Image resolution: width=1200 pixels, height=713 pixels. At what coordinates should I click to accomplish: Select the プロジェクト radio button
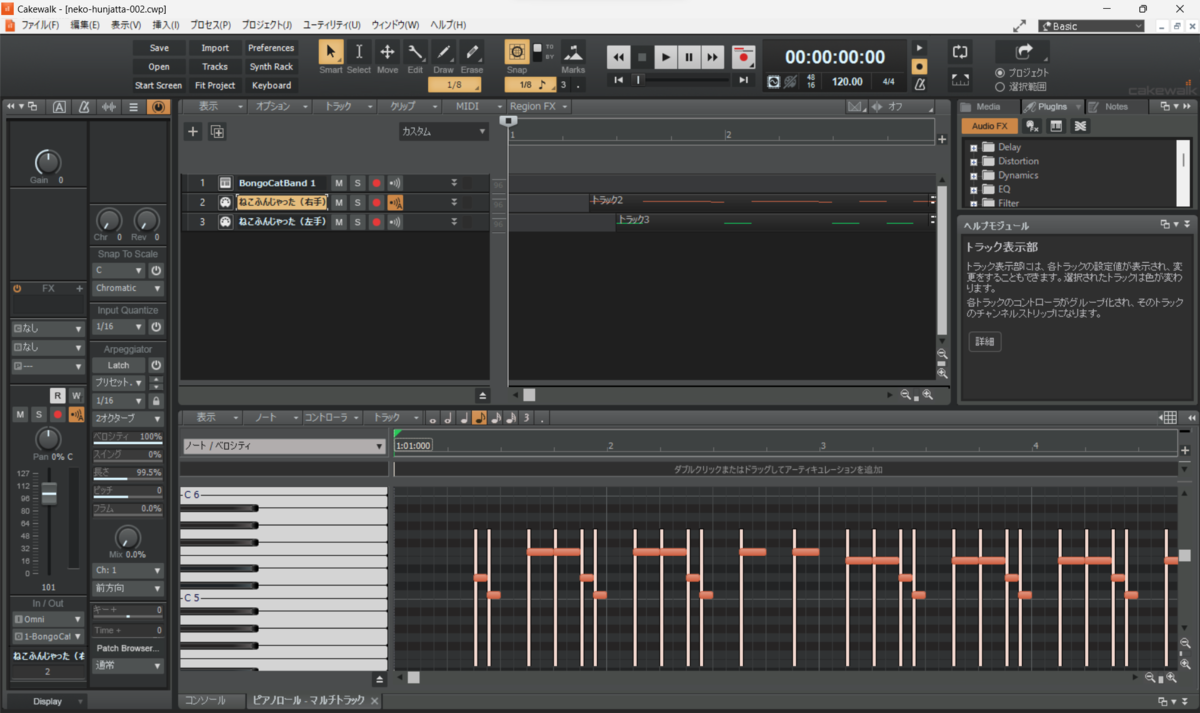(1000, 73)
